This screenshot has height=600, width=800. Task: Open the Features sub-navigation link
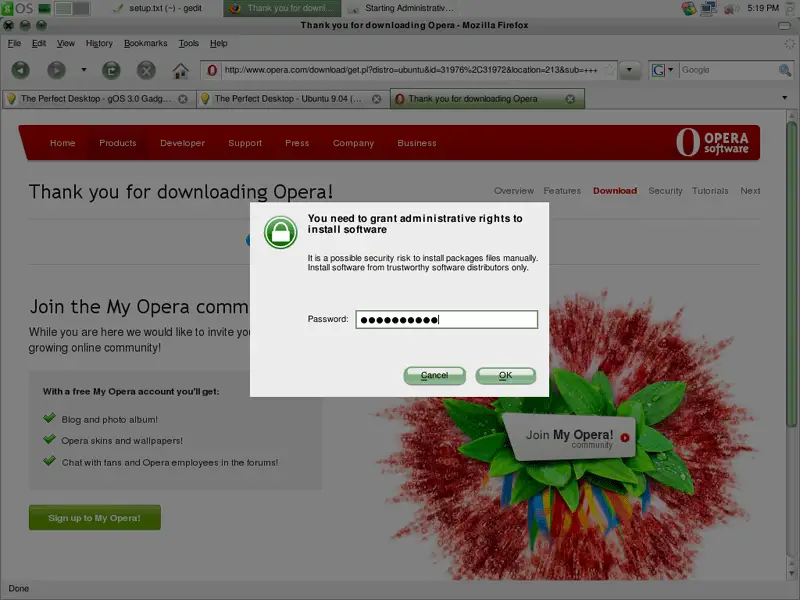pos(562,191)
